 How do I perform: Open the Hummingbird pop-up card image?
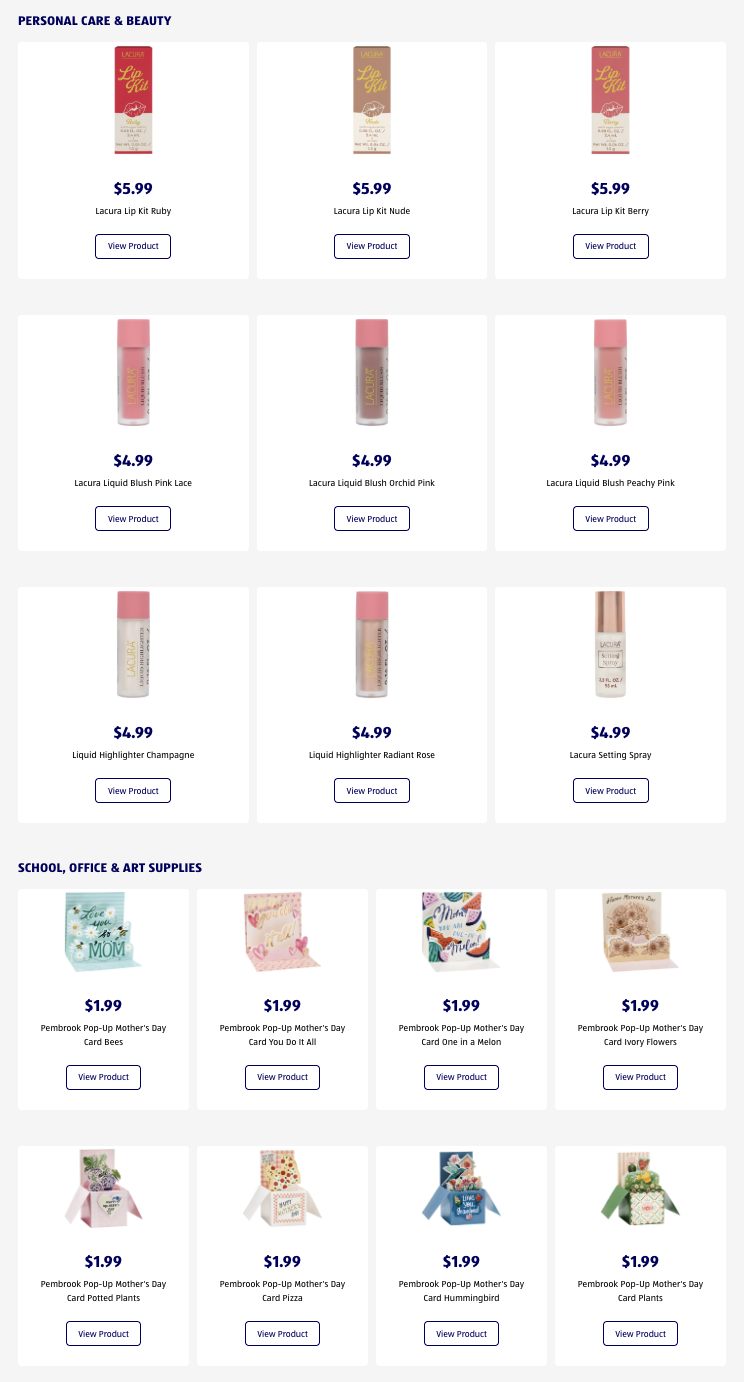pos(461,1188)
